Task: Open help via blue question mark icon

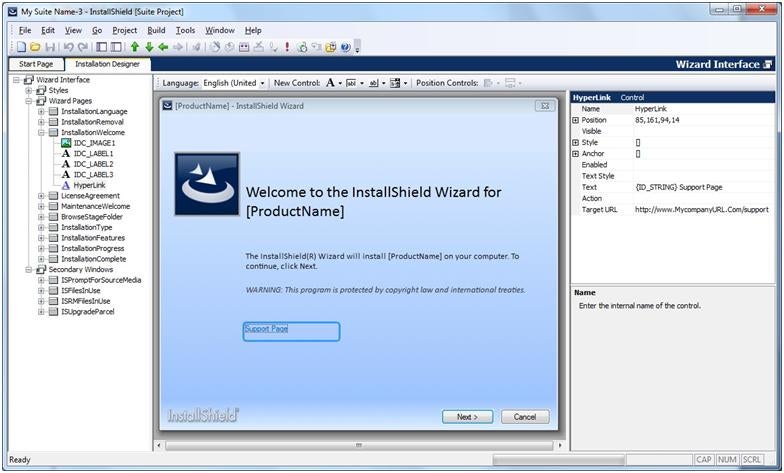Action: pos(345,47)
